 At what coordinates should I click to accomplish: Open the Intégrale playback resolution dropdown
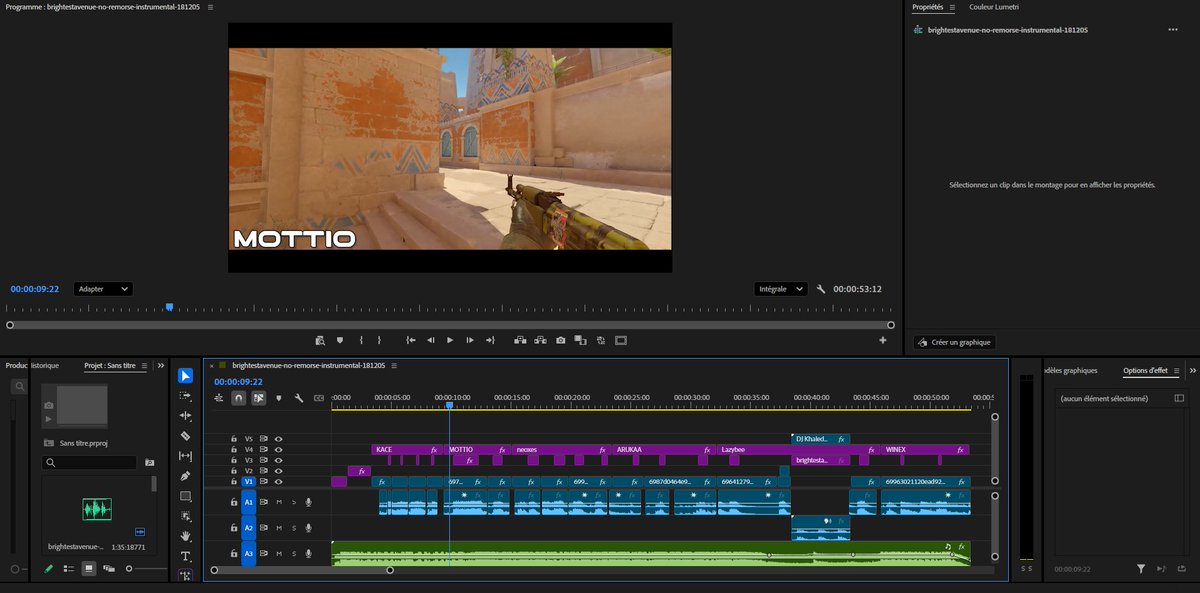coord(781,289)
